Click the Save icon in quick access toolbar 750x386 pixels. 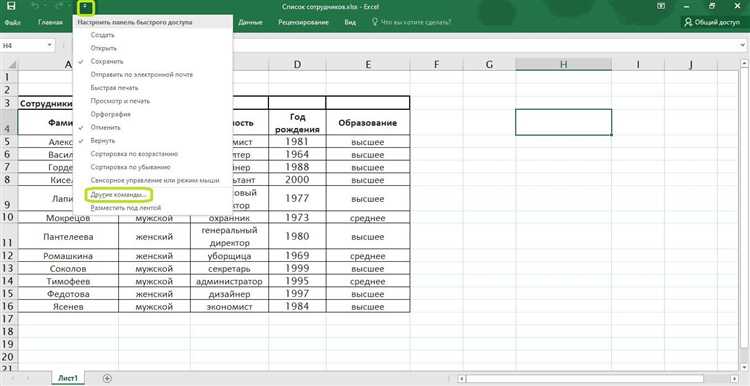point(11,7)
